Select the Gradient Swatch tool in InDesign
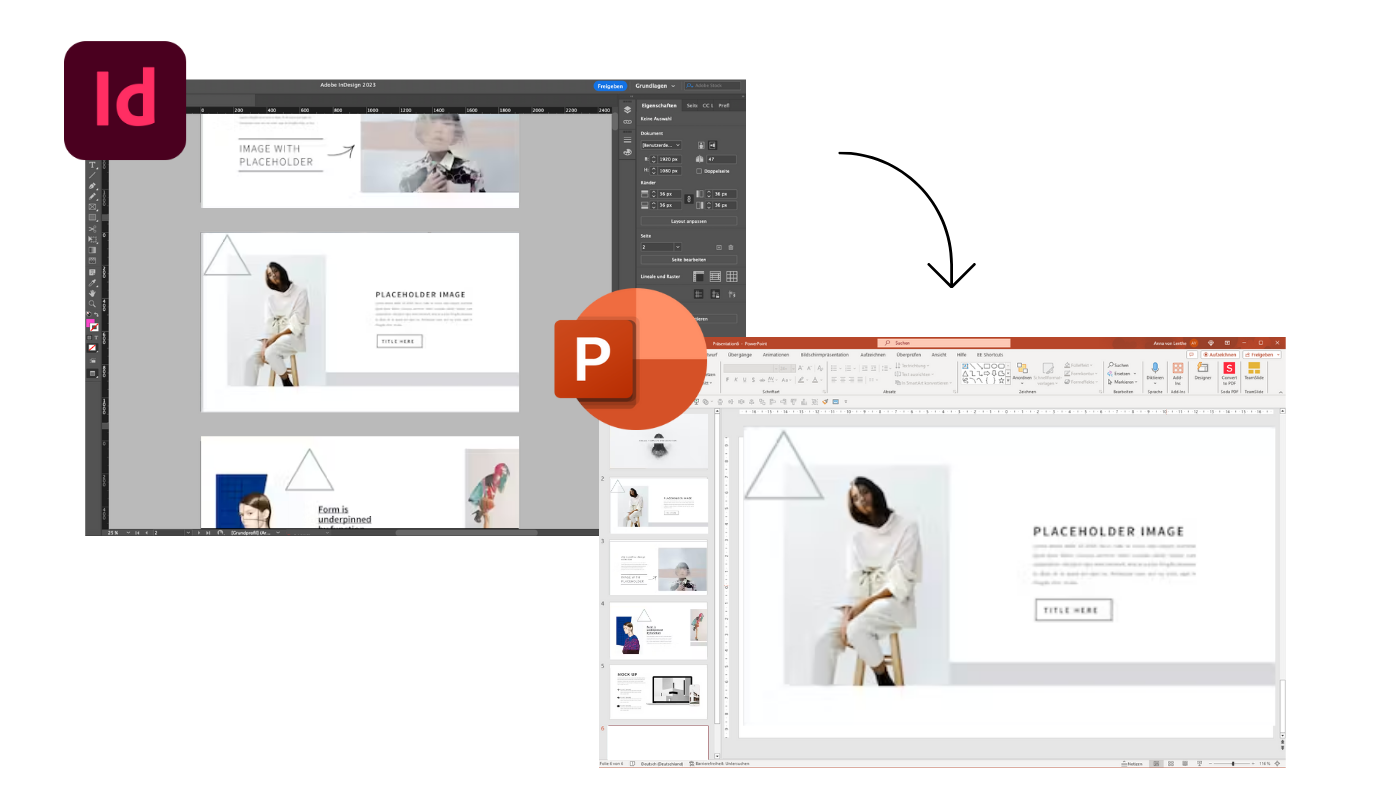The width and height of the screenshot is (1400, 800). point(92,250)
